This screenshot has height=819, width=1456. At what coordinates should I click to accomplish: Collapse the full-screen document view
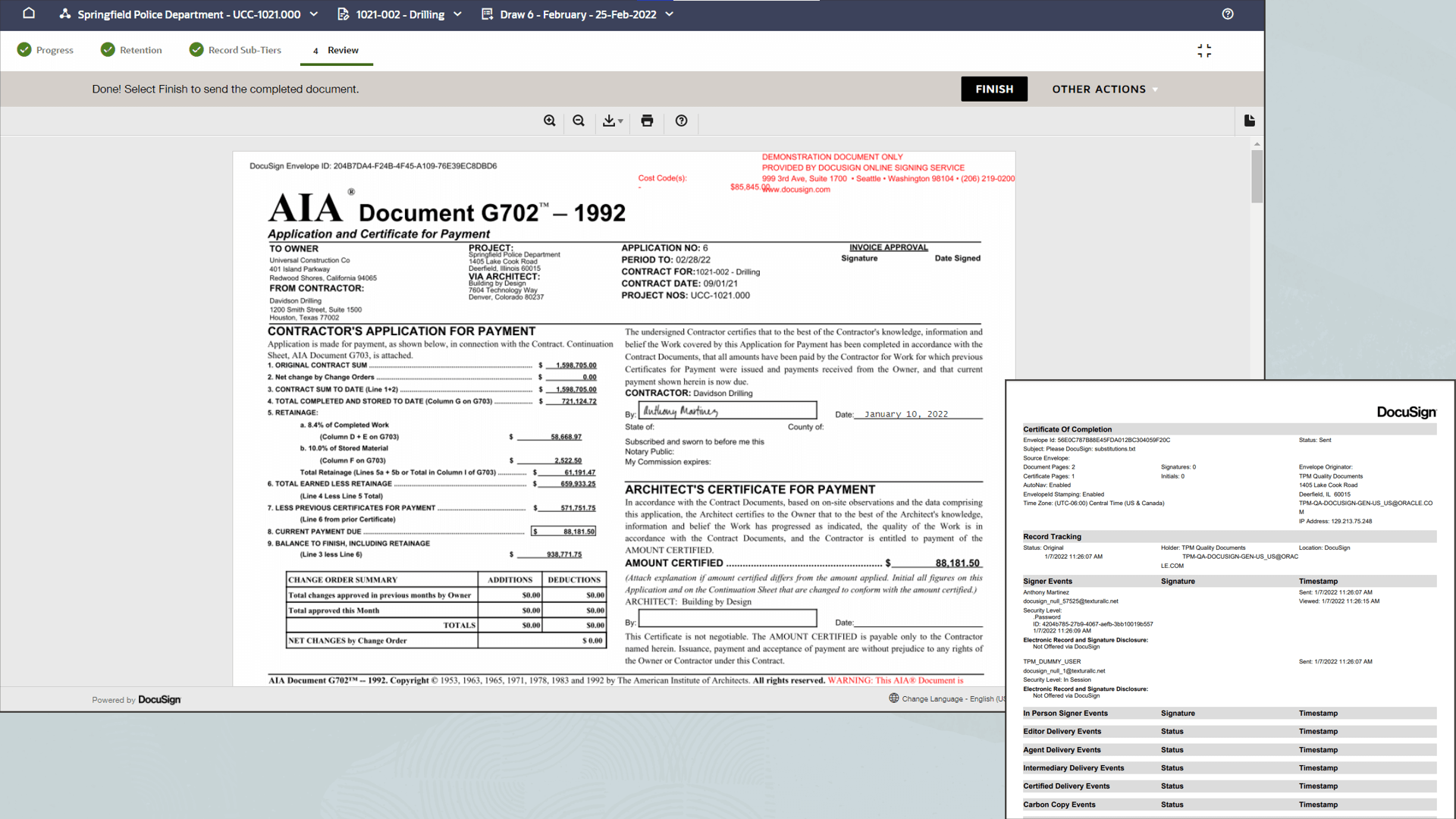pos(1204,50)
